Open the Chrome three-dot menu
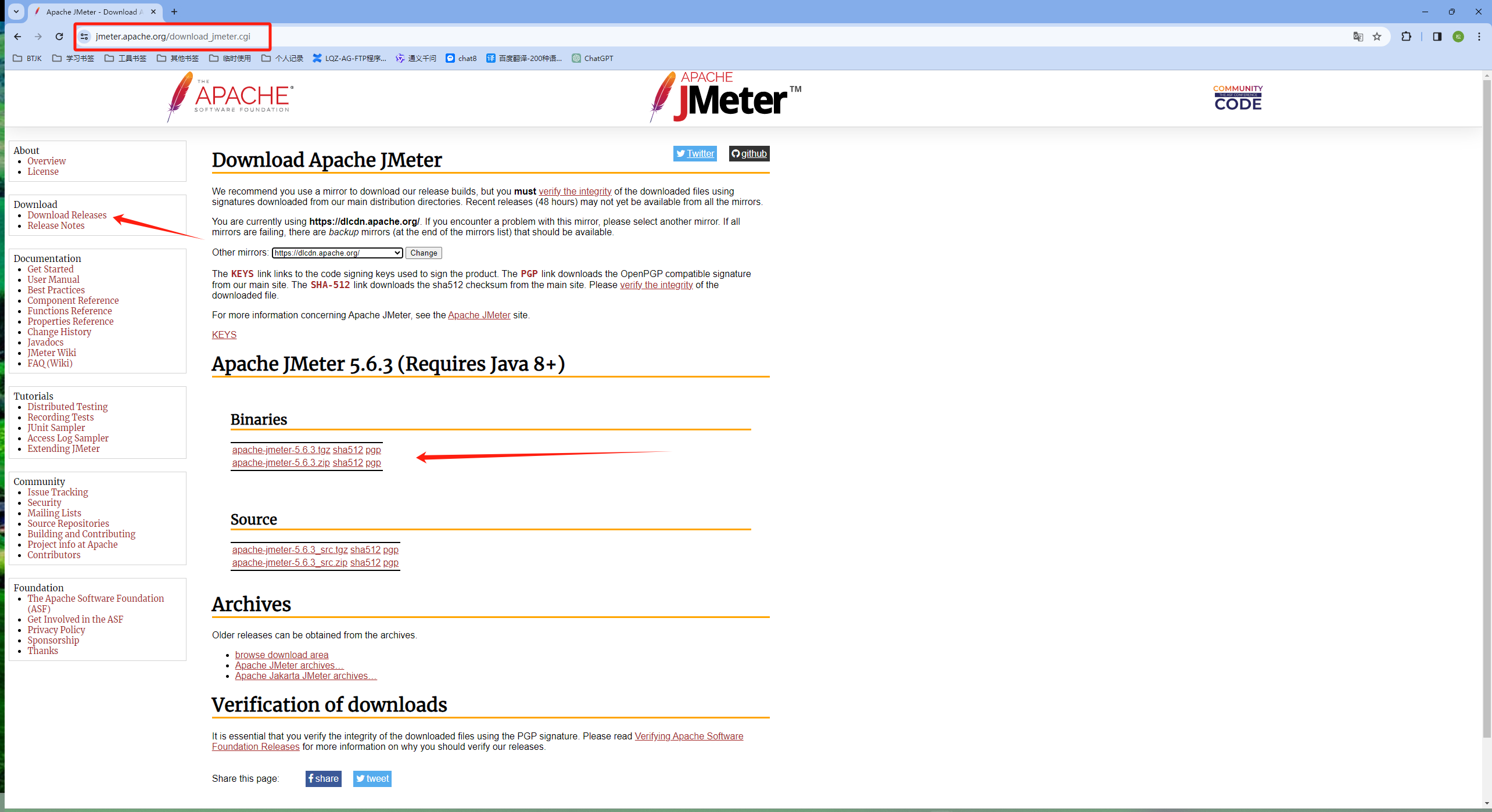The image size is (1492, 812). coord(1479,37)
